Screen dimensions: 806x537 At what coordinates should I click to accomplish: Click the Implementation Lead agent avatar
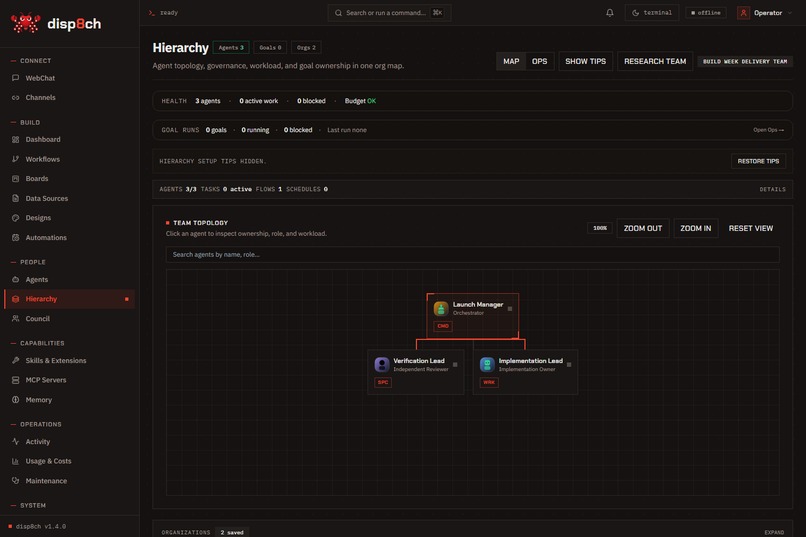coord(487,364)
